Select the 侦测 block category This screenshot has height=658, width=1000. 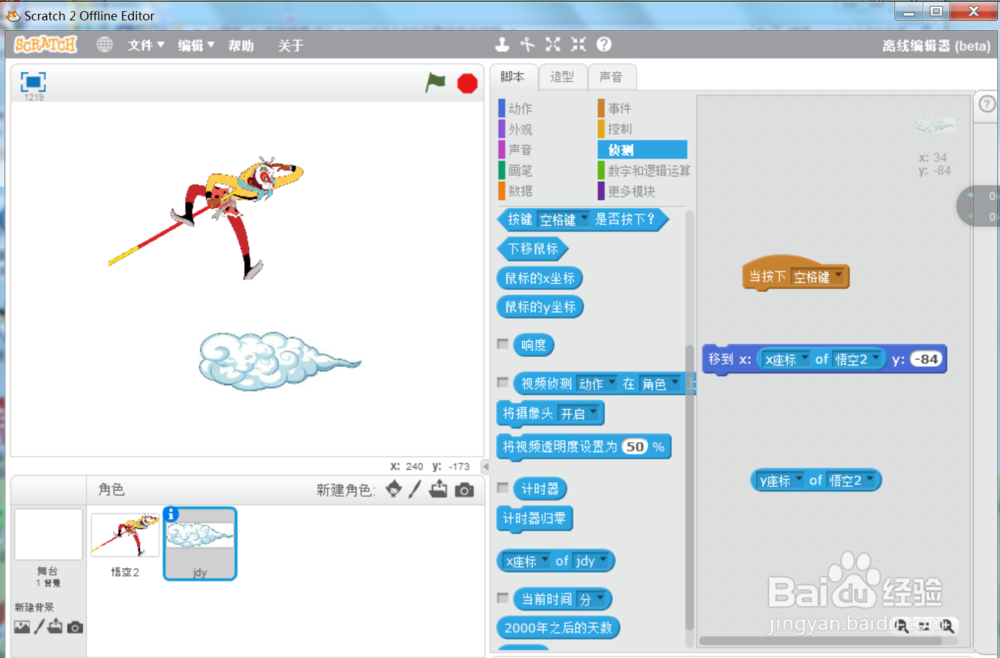[642, 150]
